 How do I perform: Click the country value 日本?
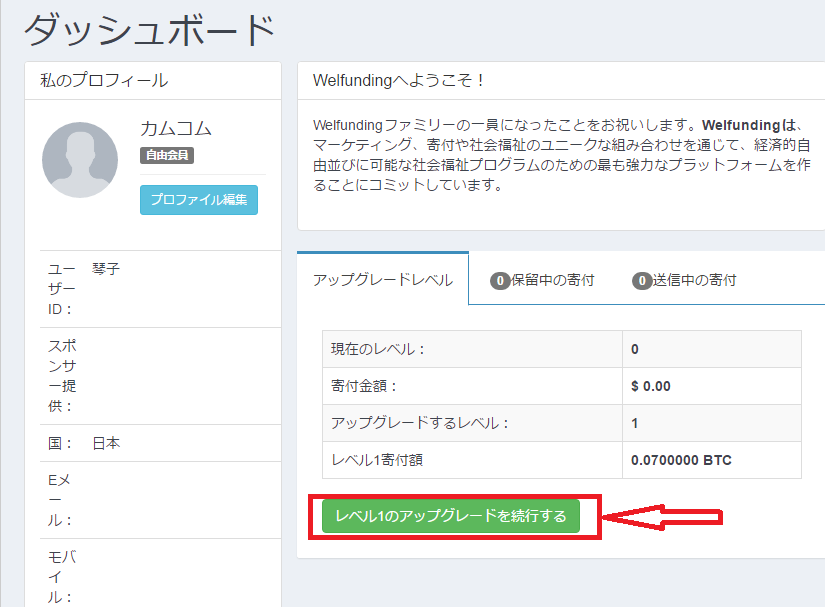106,443
